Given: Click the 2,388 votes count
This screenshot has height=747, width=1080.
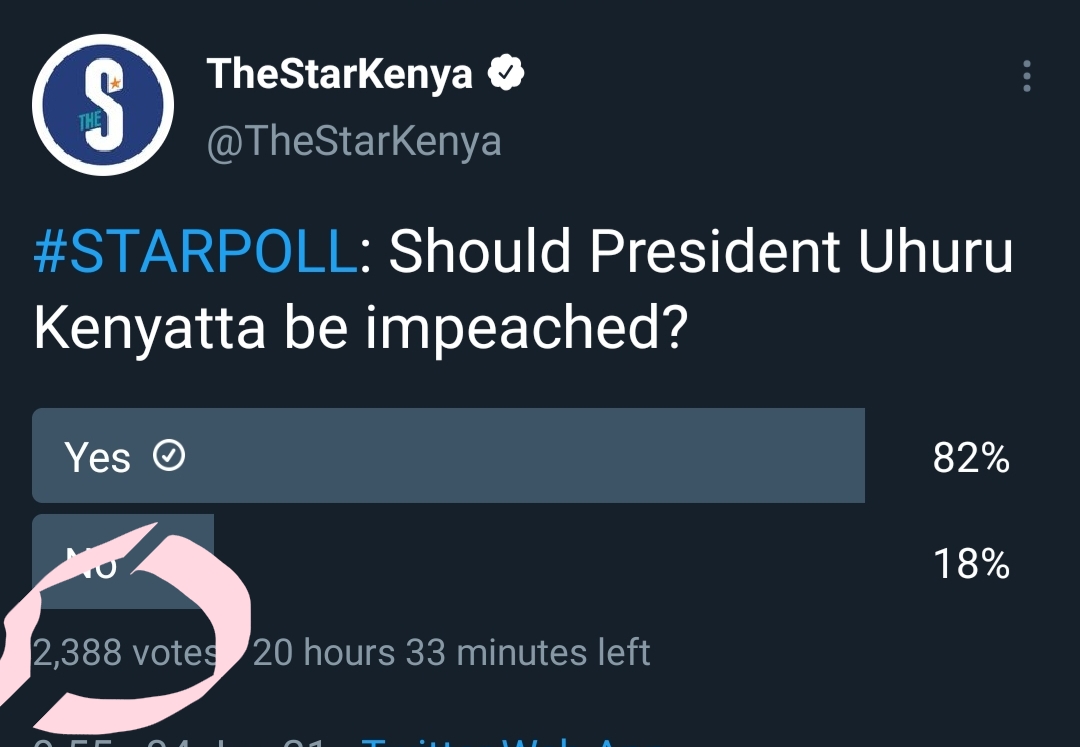Looking at the screenshot, I should click(x=126, y=653).
